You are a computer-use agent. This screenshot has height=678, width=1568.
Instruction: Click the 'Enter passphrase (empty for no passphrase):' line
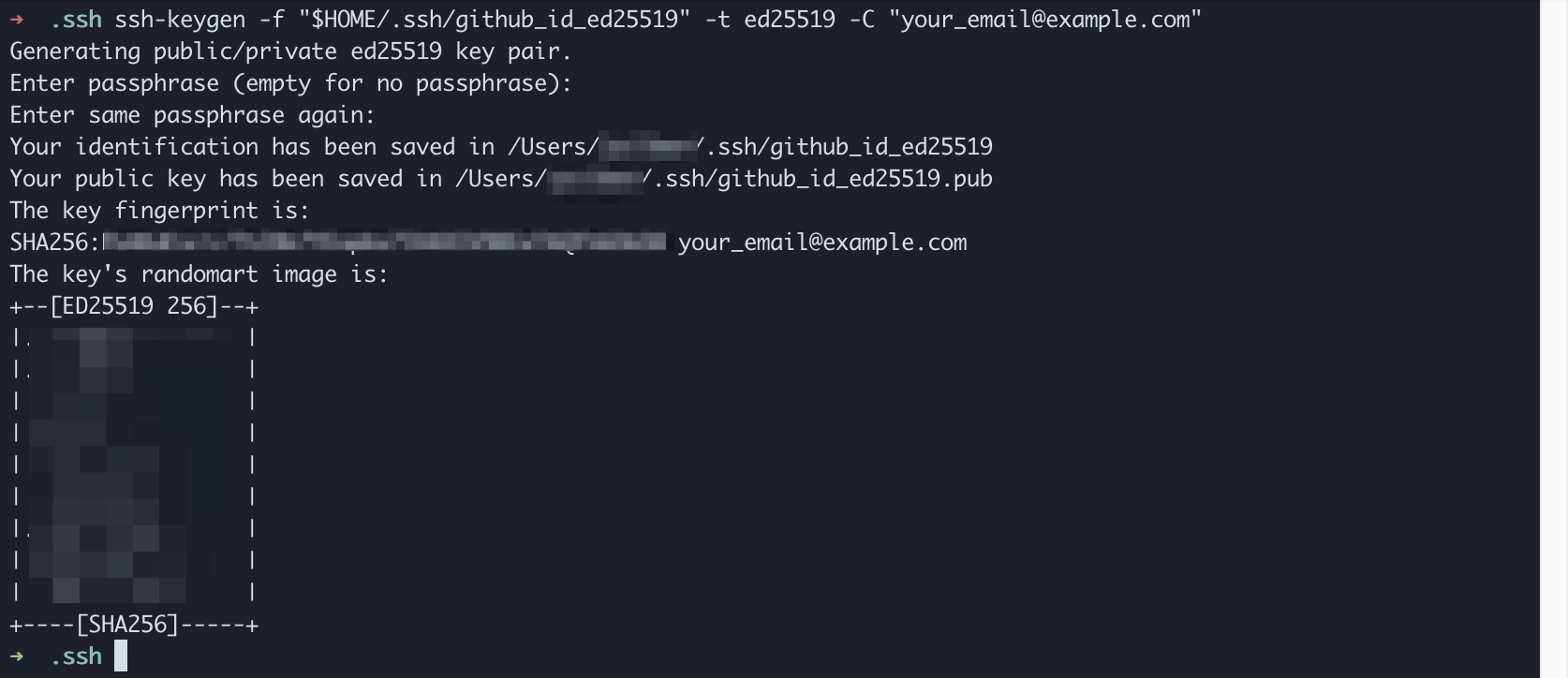290,83
